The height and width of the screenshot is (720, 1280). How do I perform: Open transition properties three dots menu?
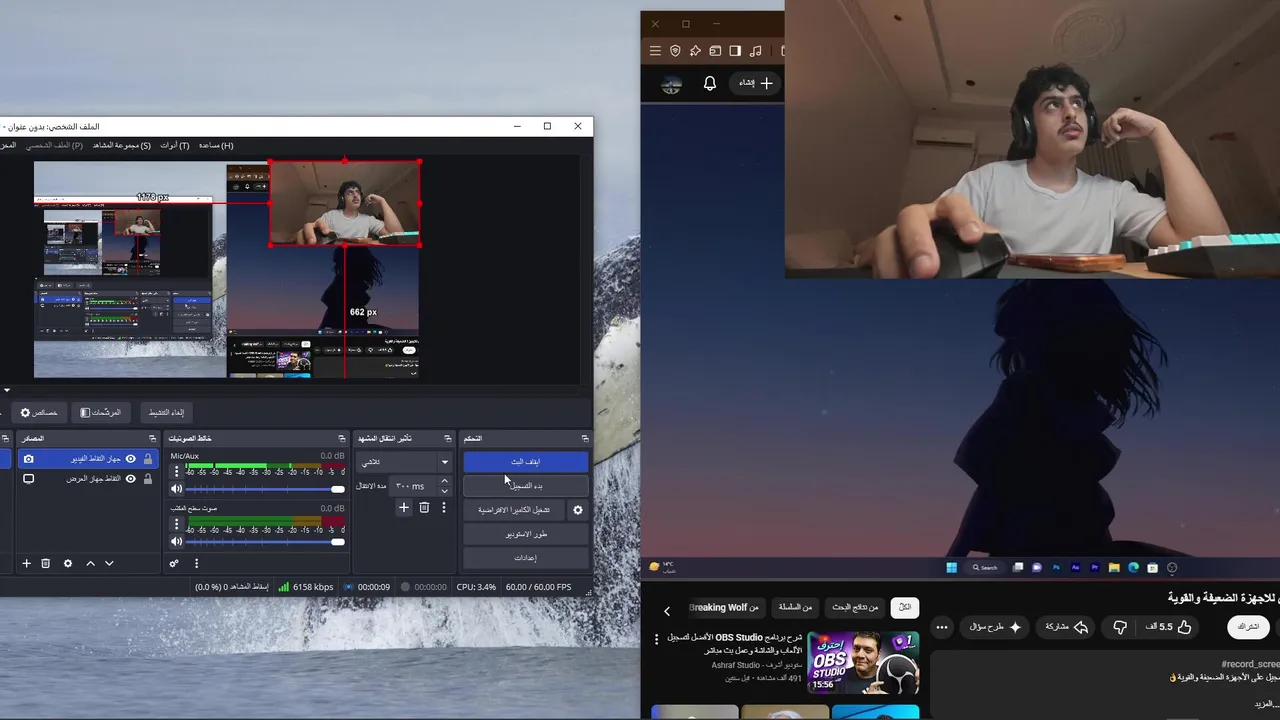(444, 508)
